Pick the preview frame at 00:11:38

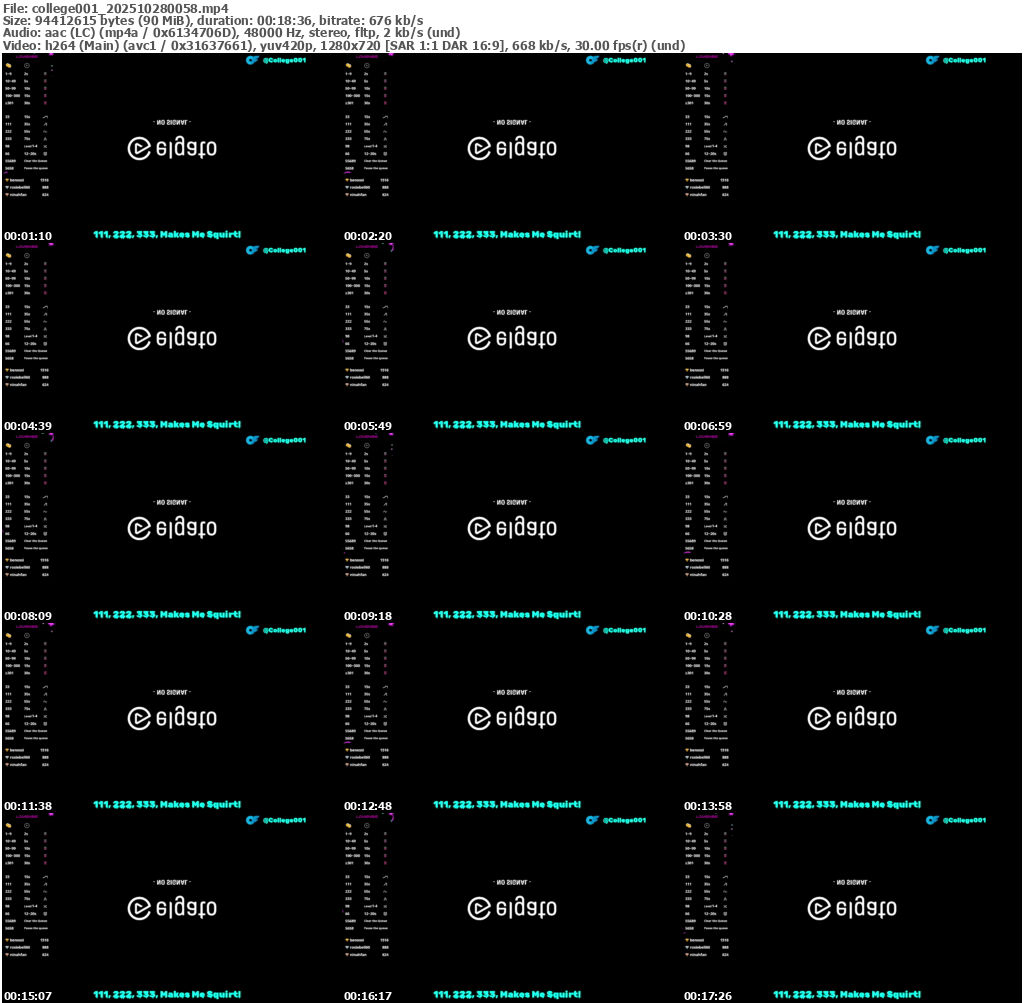click(172, 718)
